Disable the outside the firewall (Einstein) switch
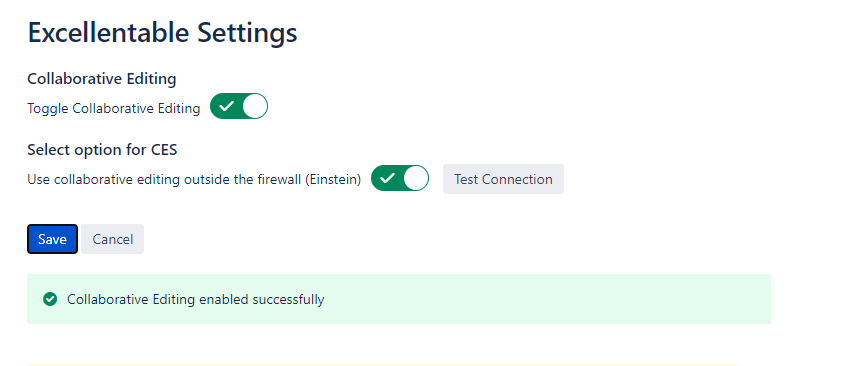Viewport: 843px width, 366px height. coord(400,178)
